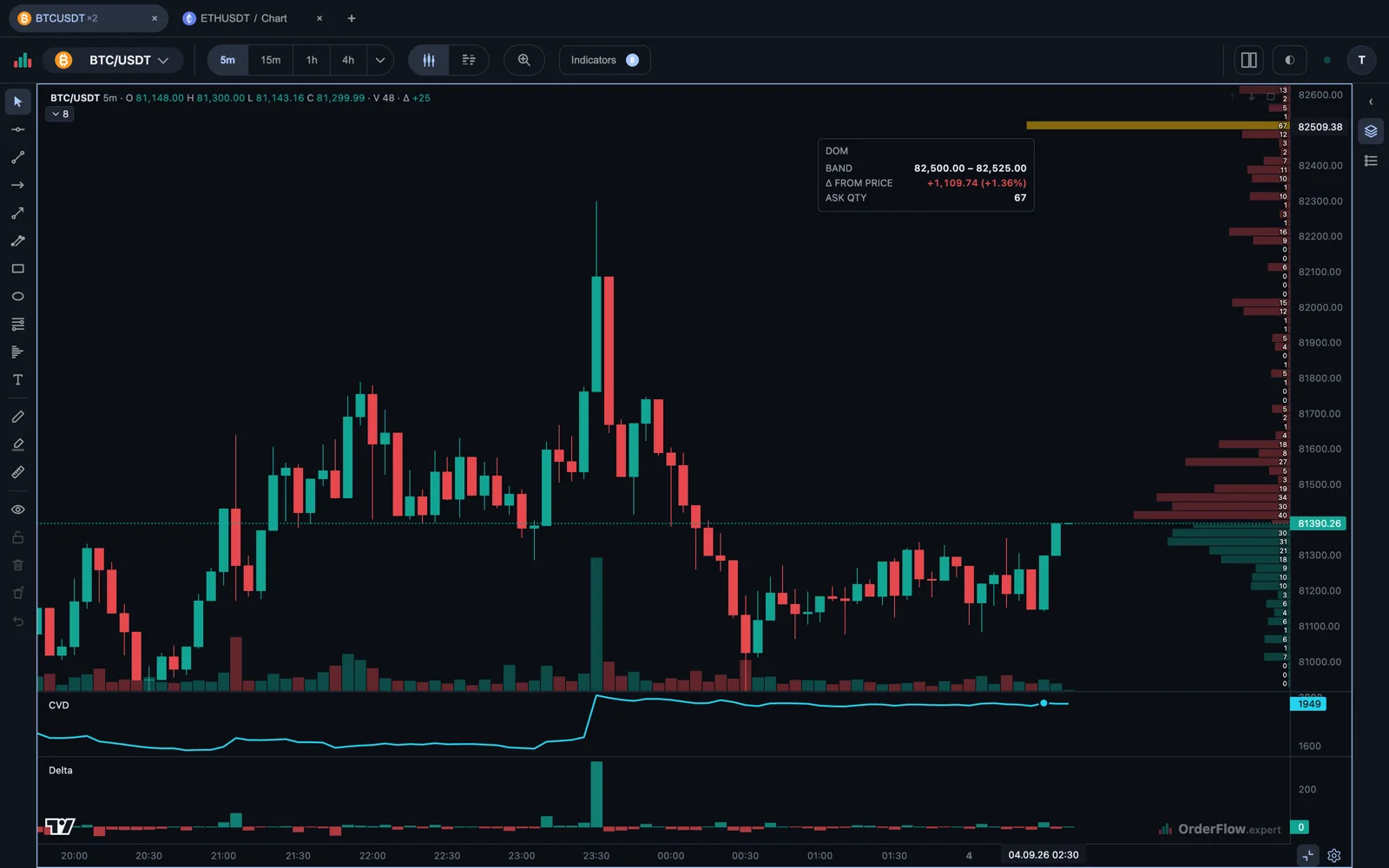
Task: Click the Delta pane label
Action: click(x=61, y=771)
